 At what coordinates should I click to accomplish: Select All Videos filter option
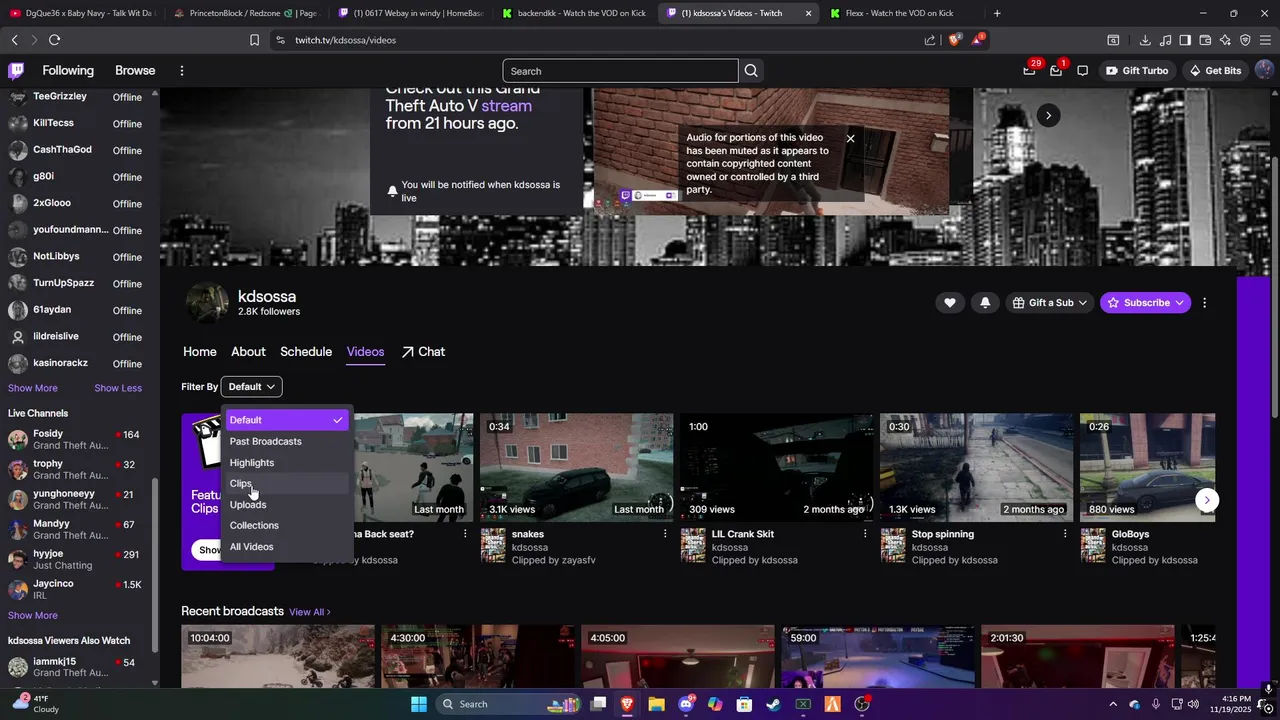tap(286, 547)
